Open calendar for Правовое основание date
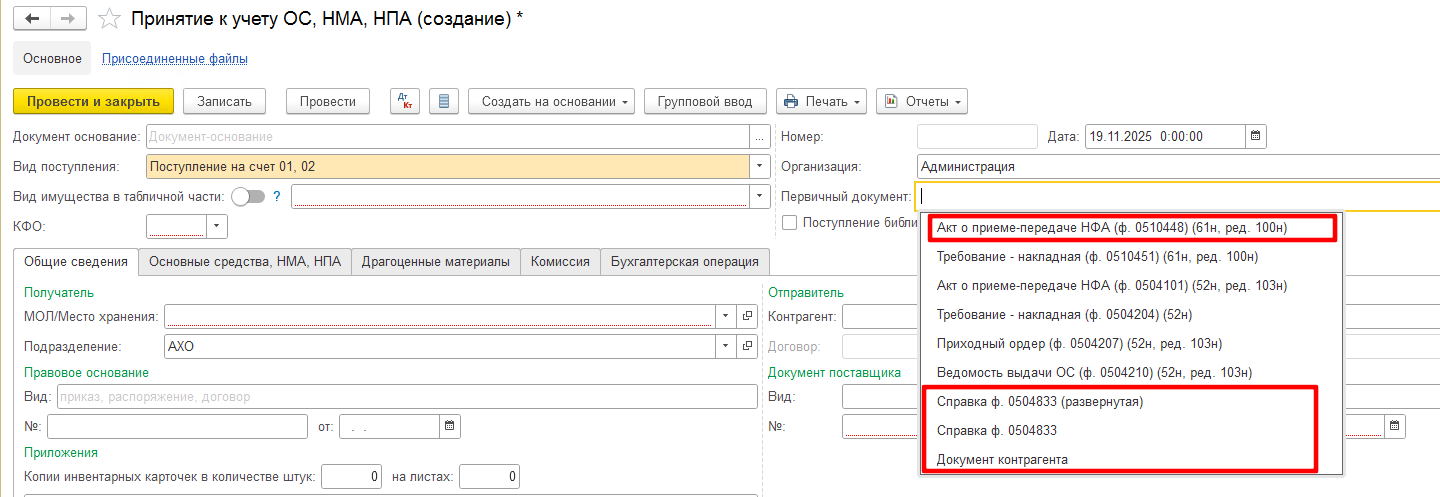This screenshot has height=497, width=1440. click(x=450, y=427)
